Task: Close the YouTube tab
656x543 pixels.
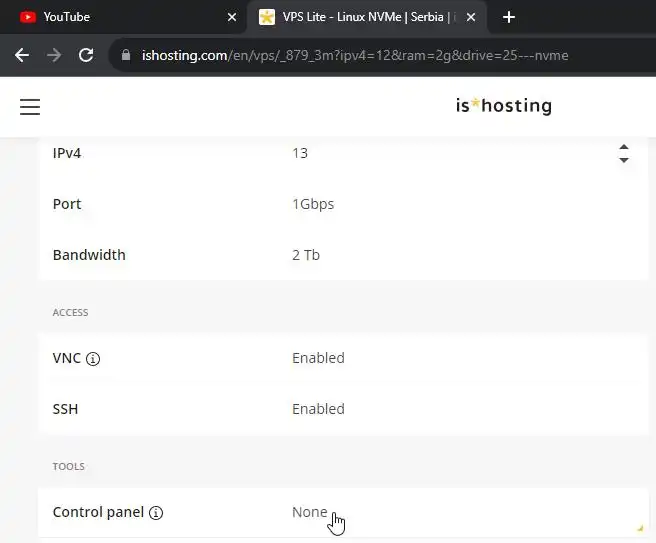Action: (232, 17)
